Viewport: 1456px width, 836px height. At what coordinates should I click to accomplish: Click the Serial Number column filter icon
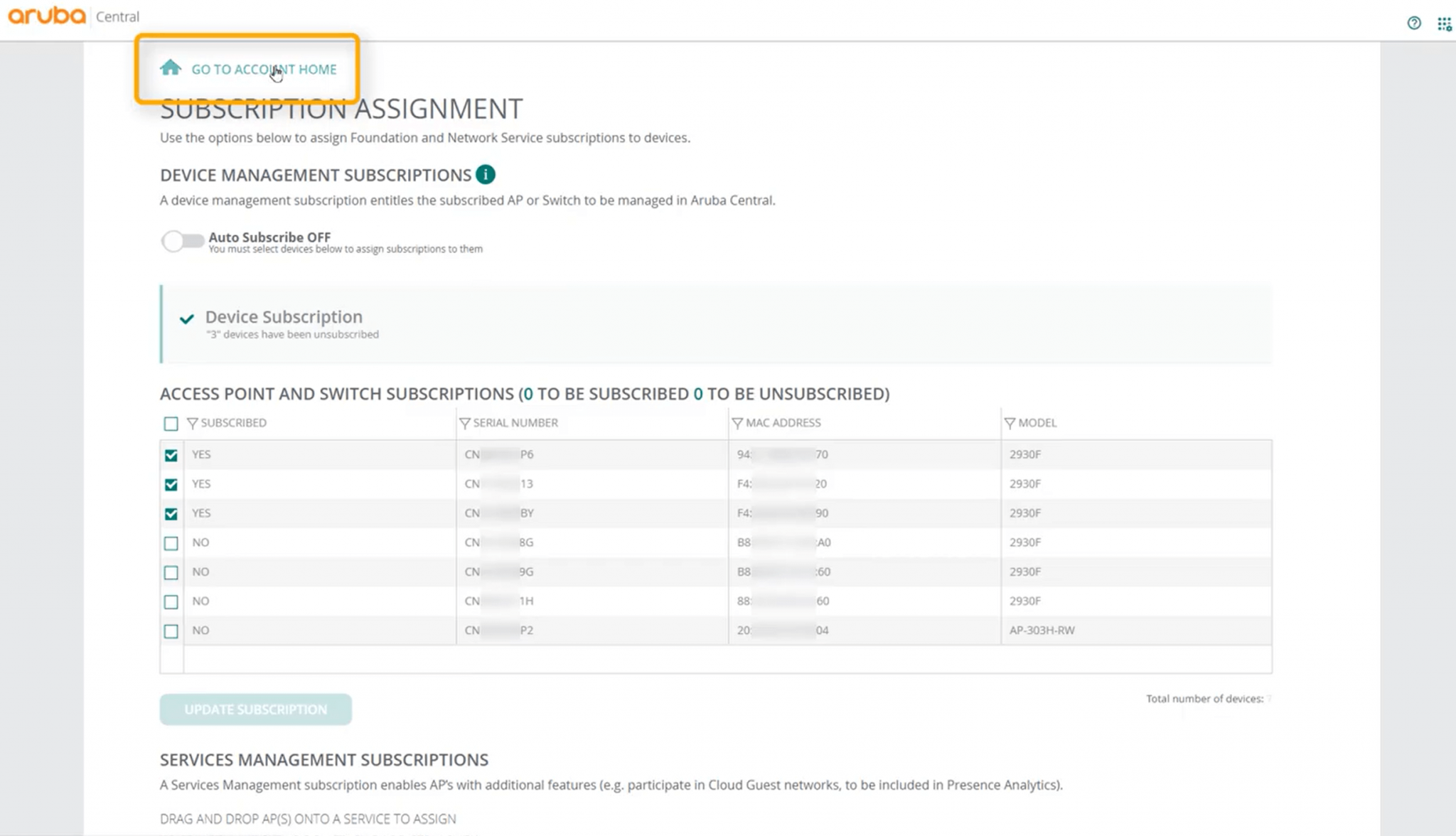point(465,424)
